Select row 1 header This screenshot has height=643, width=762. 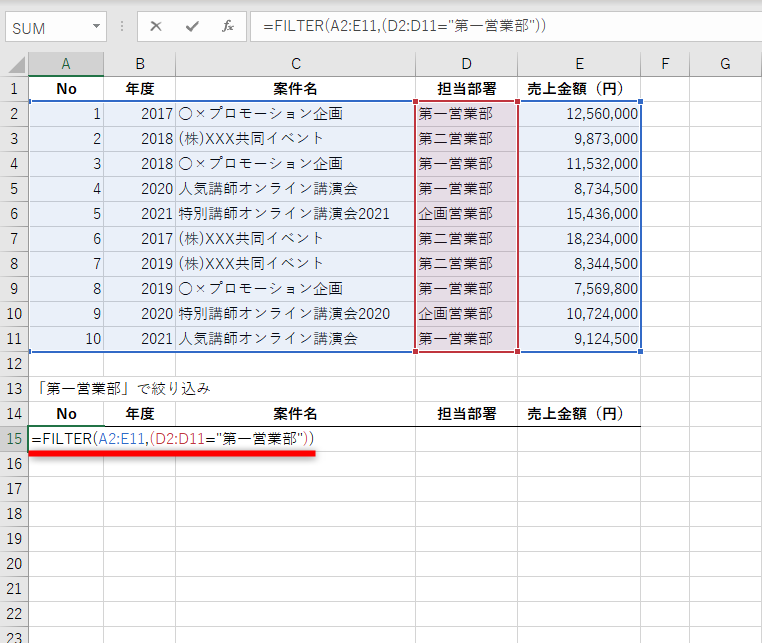click(14, 89)
